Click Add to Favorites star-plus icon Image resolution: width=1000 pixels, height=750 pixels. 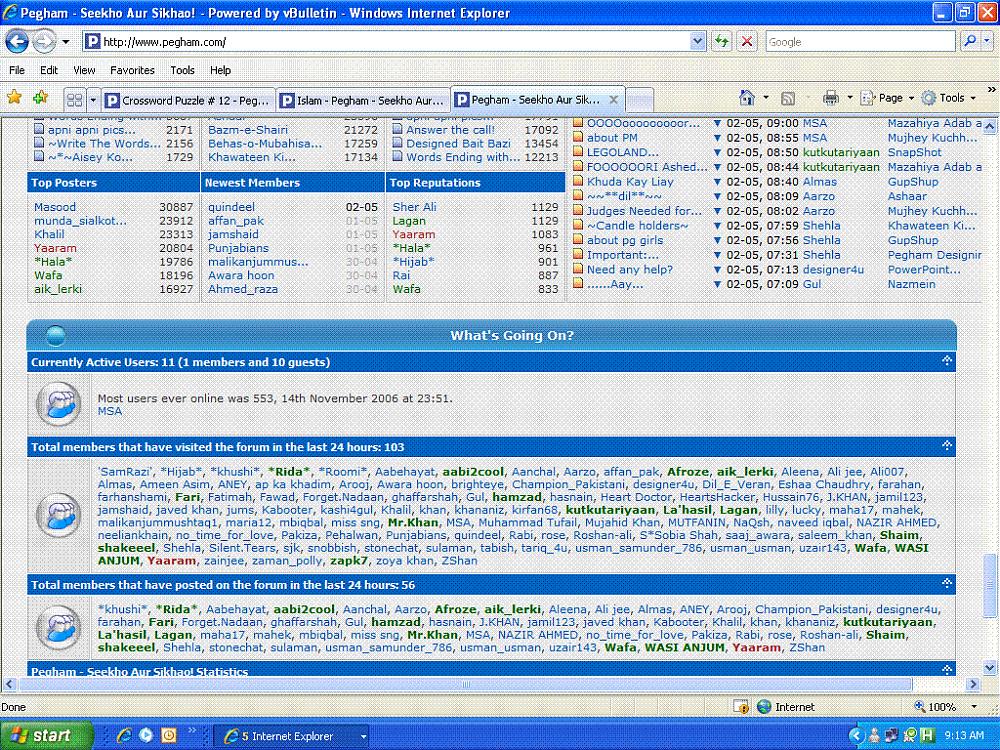pyautogui.click(x=41, y=98)
